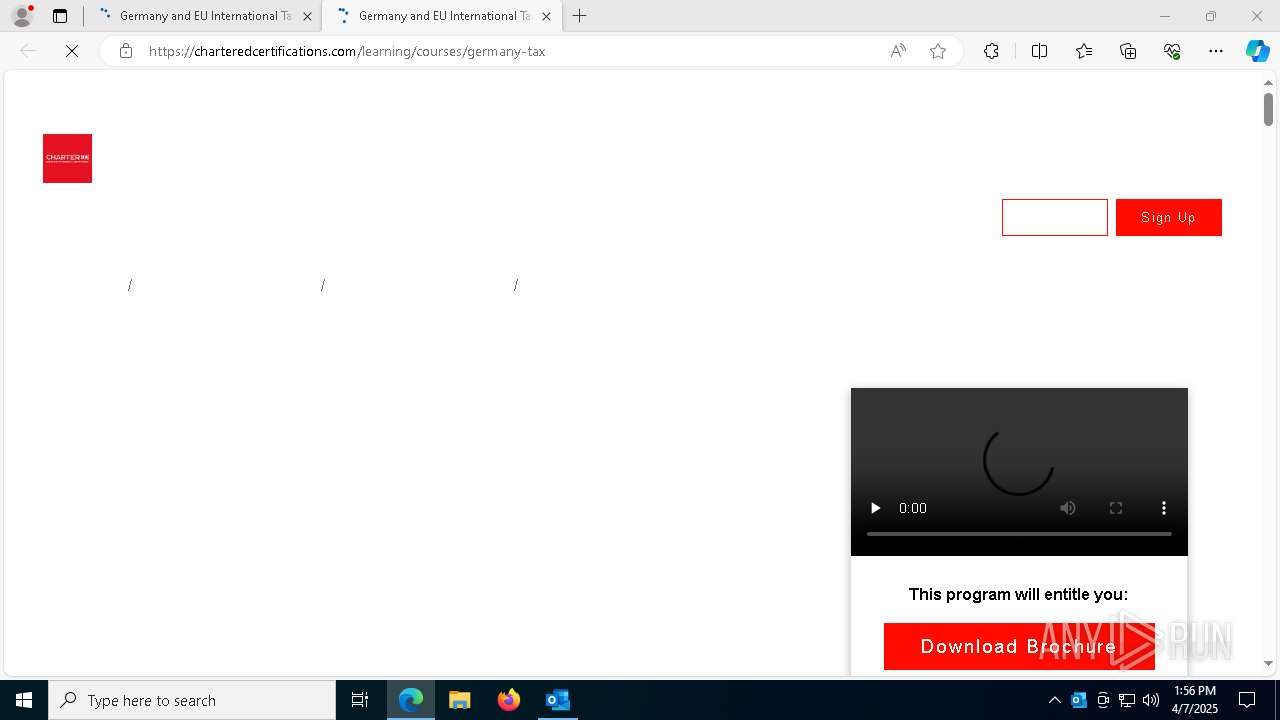The image size is (1280, 720).
Task: Click the Download Brochure button
Action: click(1019, 646)
